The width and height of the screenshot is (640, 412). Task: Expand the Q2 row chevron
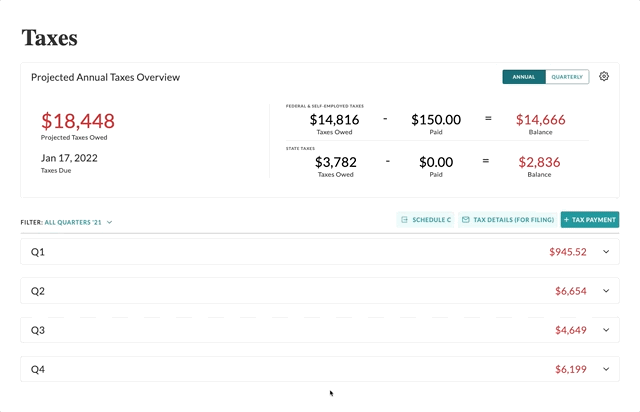(606, 291)
